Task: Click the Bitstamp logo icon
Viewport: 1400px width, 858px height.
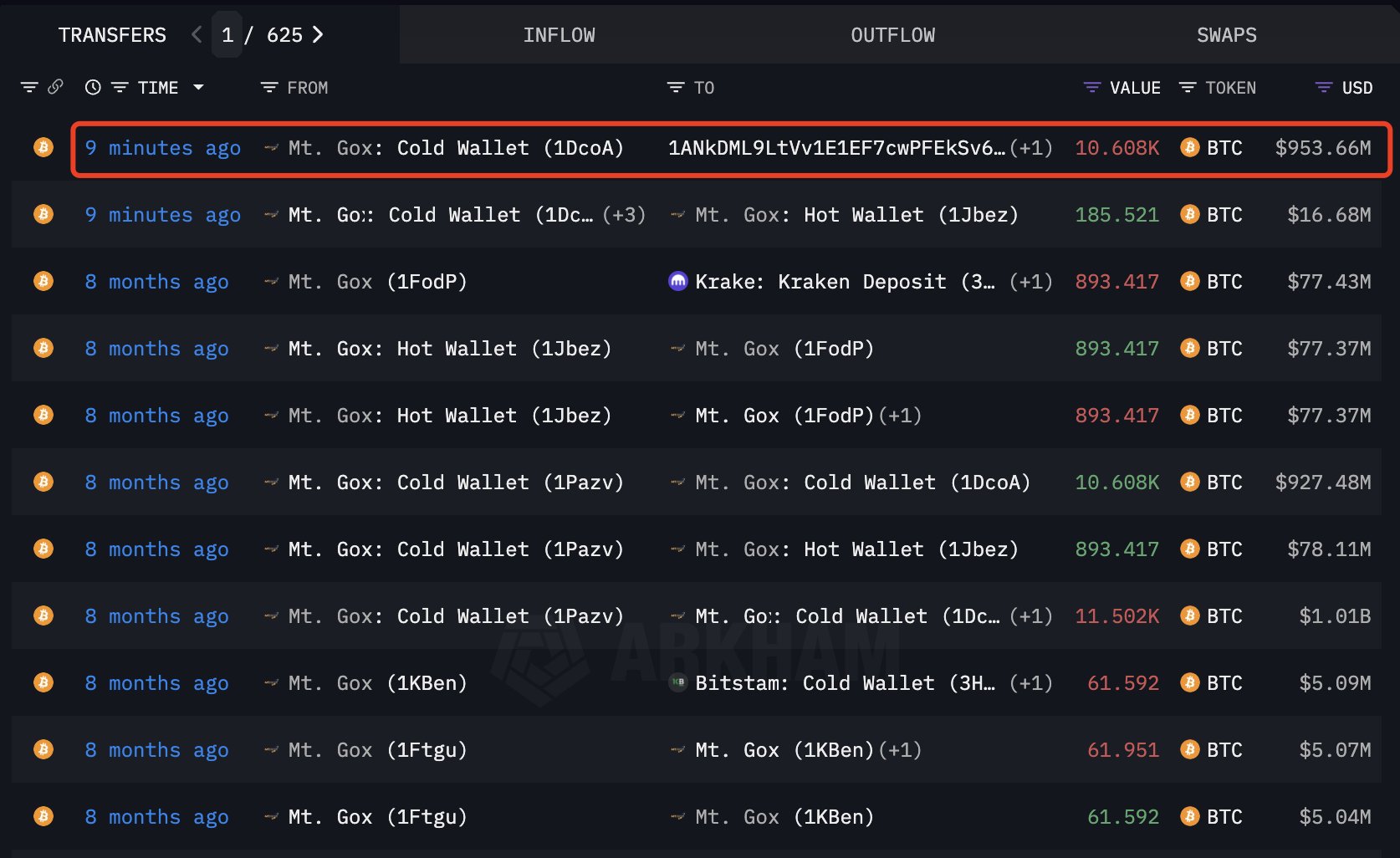Action: (x=678, y=682)
